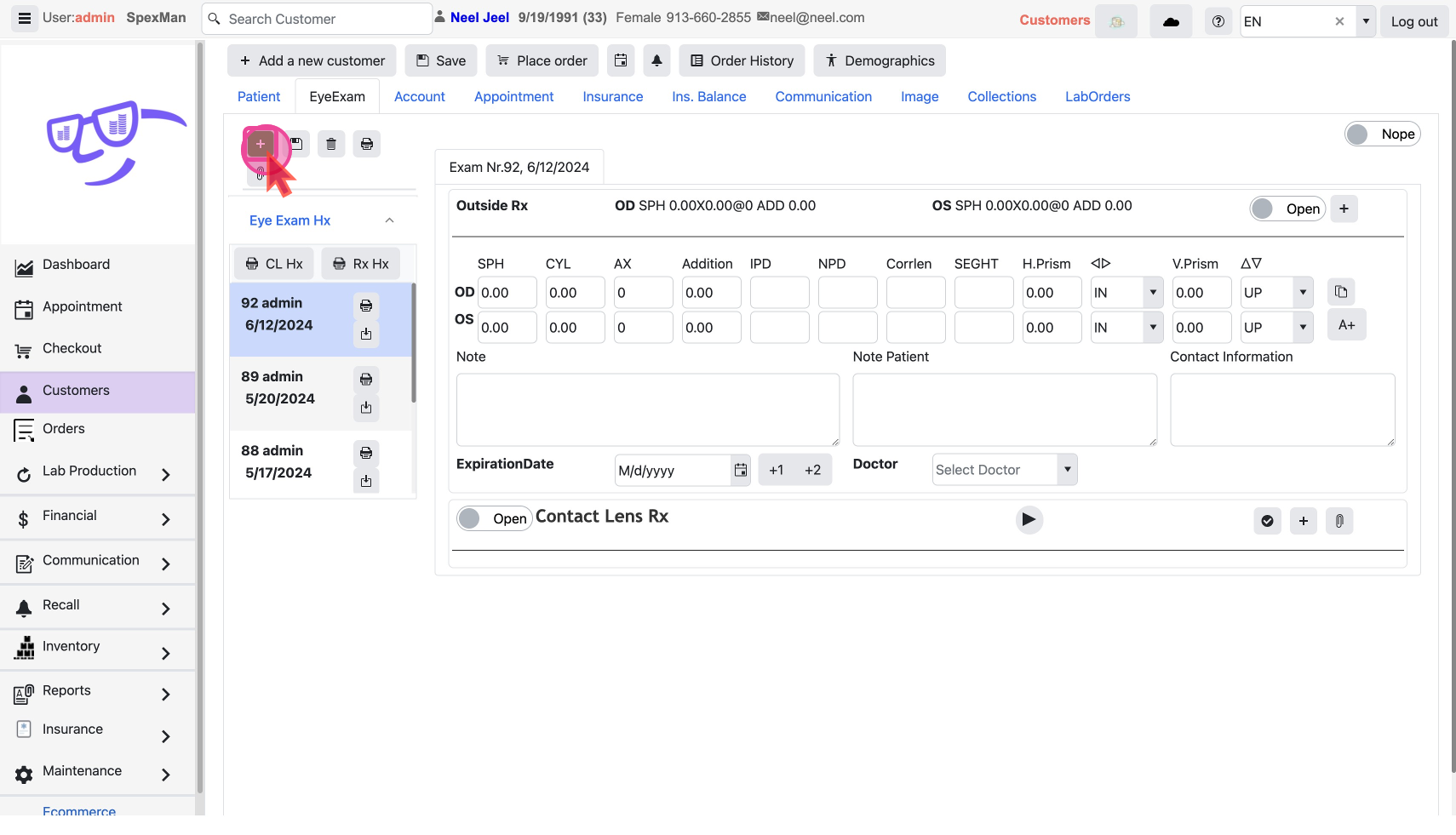Click the trash icon to delete exam
Screen dimensions: 1456x835
331,144
